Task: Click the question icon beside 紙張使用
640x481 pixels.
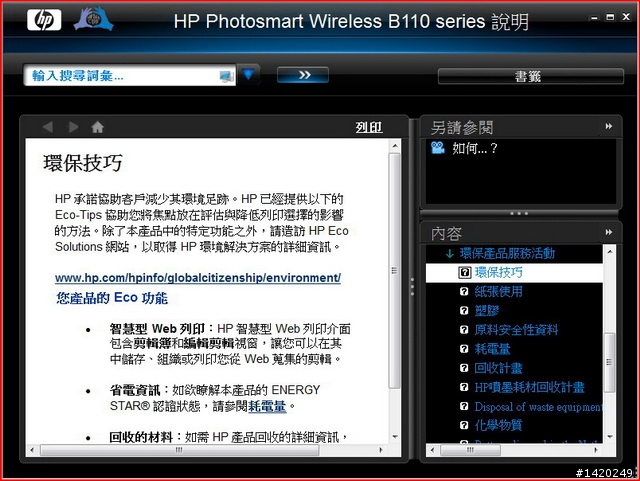Action: [x=464, y=291]
